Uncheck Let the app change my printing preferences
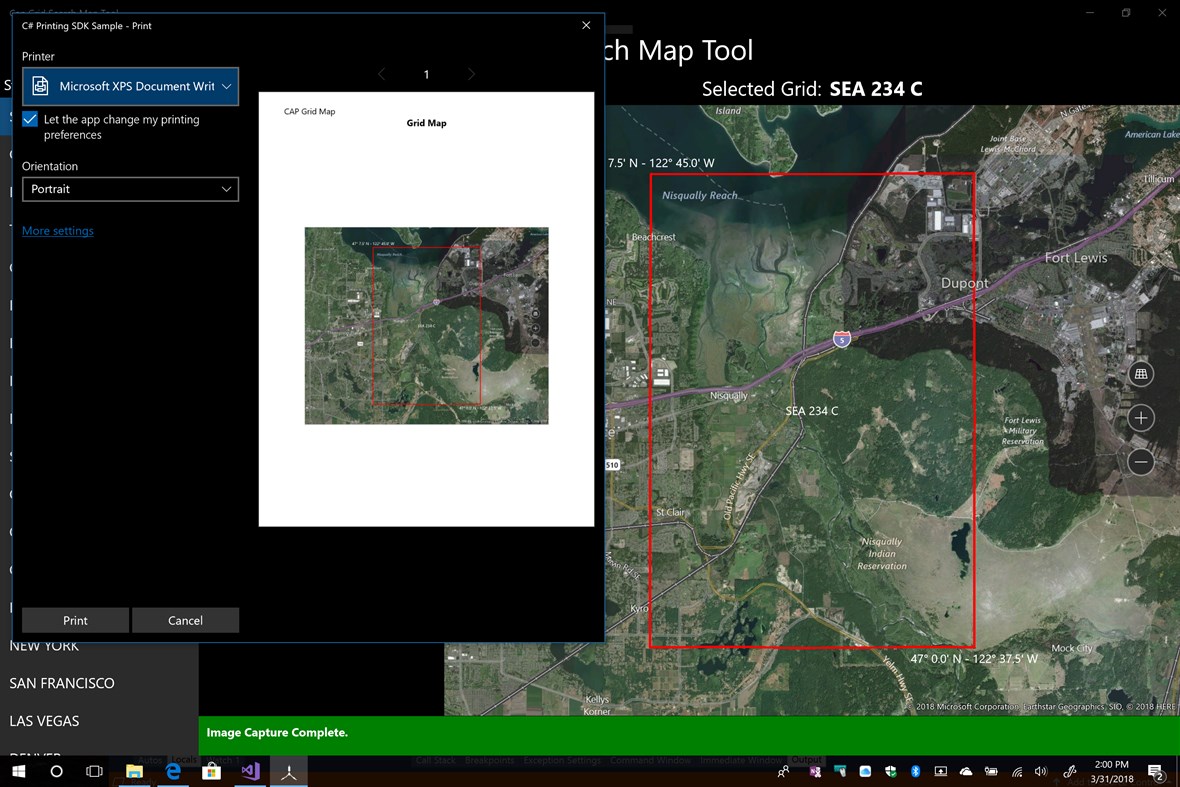1180x787 pixels. click(x=29, y=119)
